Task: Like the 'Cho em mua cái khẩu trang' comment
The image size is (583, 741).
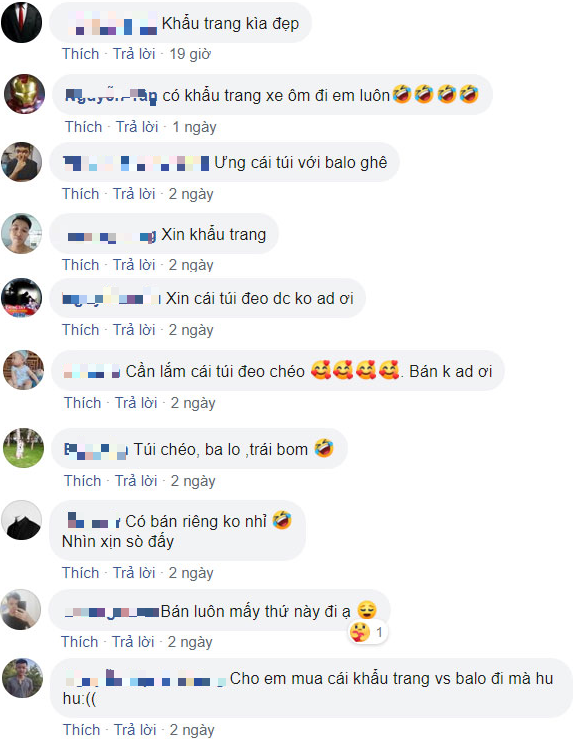Action: [81, 730]
